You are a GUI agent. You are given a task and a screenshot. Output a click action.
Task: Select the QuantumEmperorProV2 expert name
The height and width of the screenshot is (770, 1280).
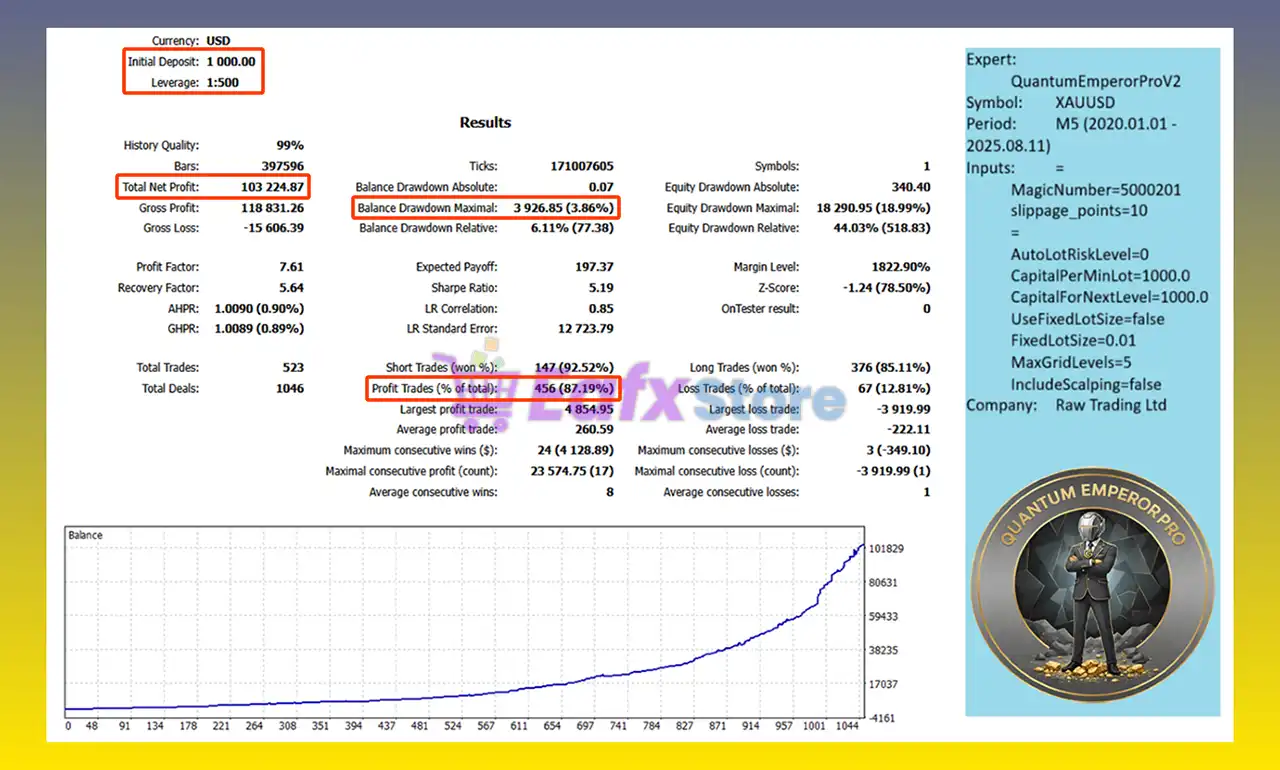pos(1095,81)
